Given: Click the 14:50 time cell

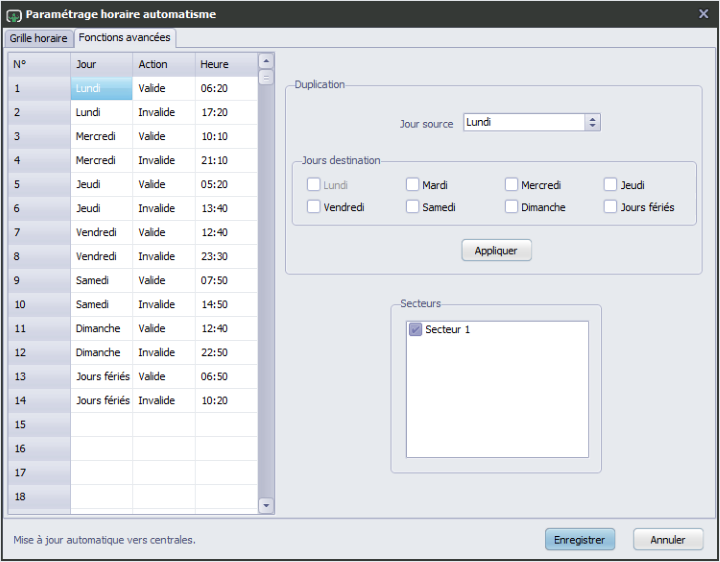Looking at the screenshot, I should (x=226, y=304).
